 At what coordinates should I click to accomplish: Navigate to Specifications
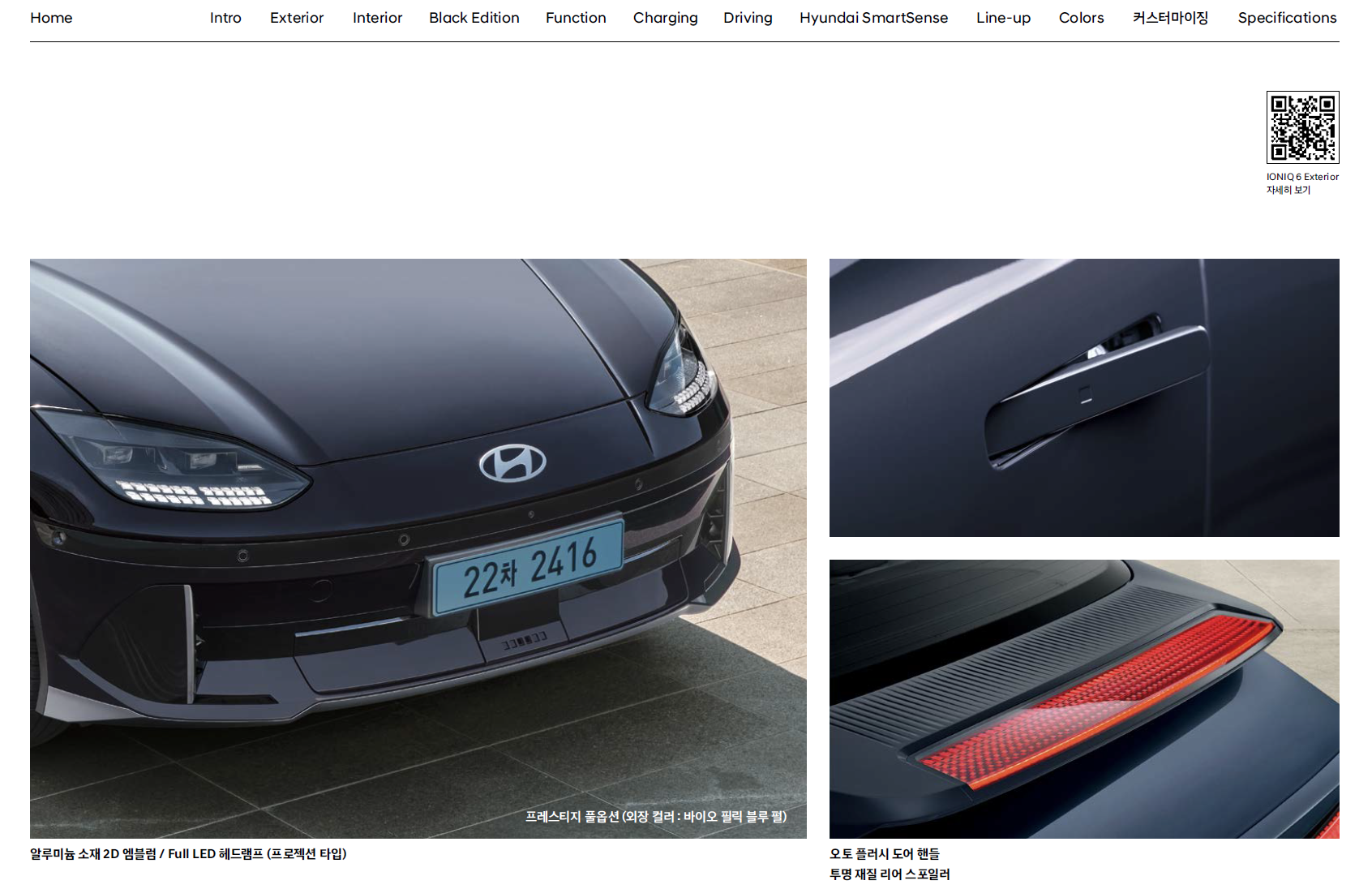click(1287, 18)
